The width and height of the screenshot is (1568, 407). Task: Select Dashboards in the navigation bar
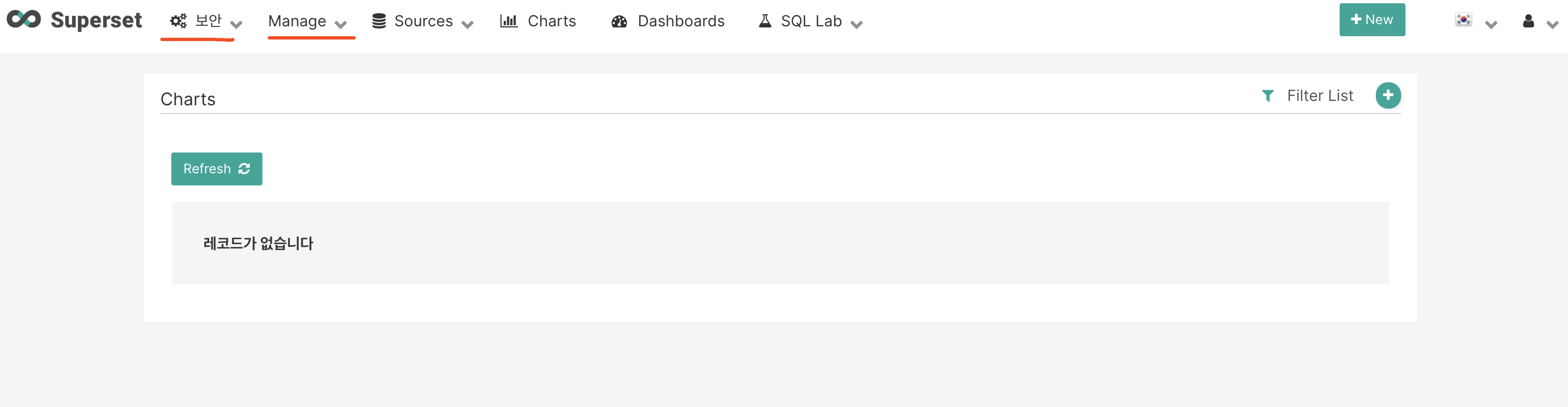pos(680,20)
